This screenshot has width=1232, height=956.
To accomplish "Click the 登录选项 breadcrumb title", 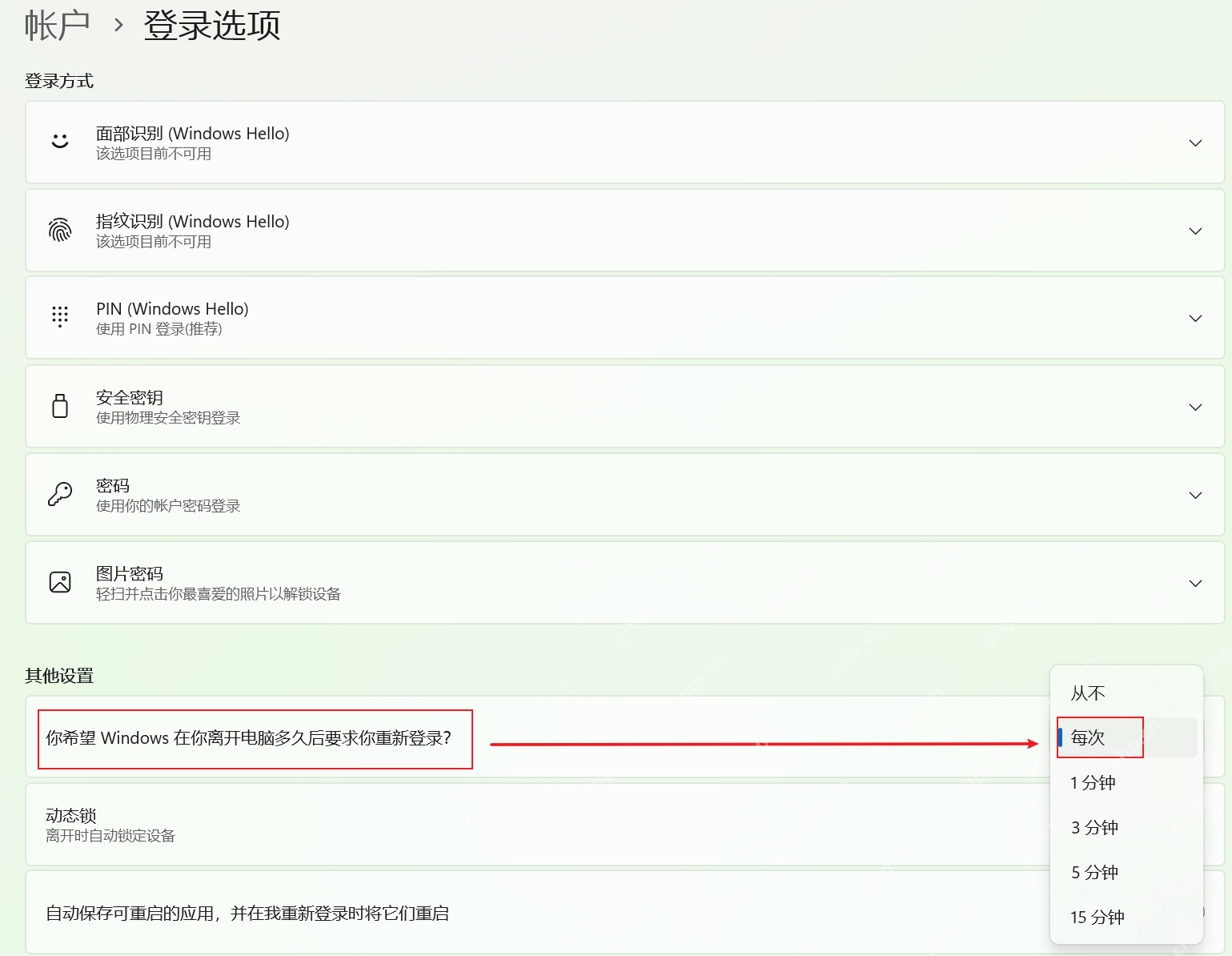I will (x=212, y=25).
